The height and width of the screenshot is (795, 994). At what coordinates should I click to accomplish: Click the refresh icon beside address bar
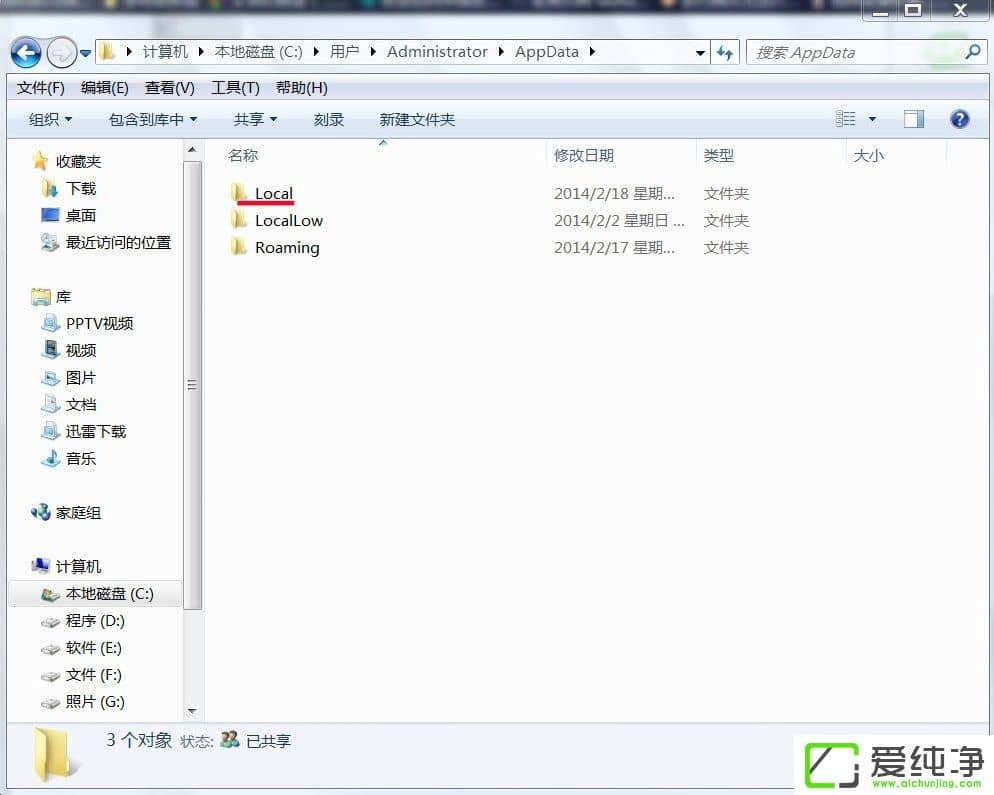(725, 52)
